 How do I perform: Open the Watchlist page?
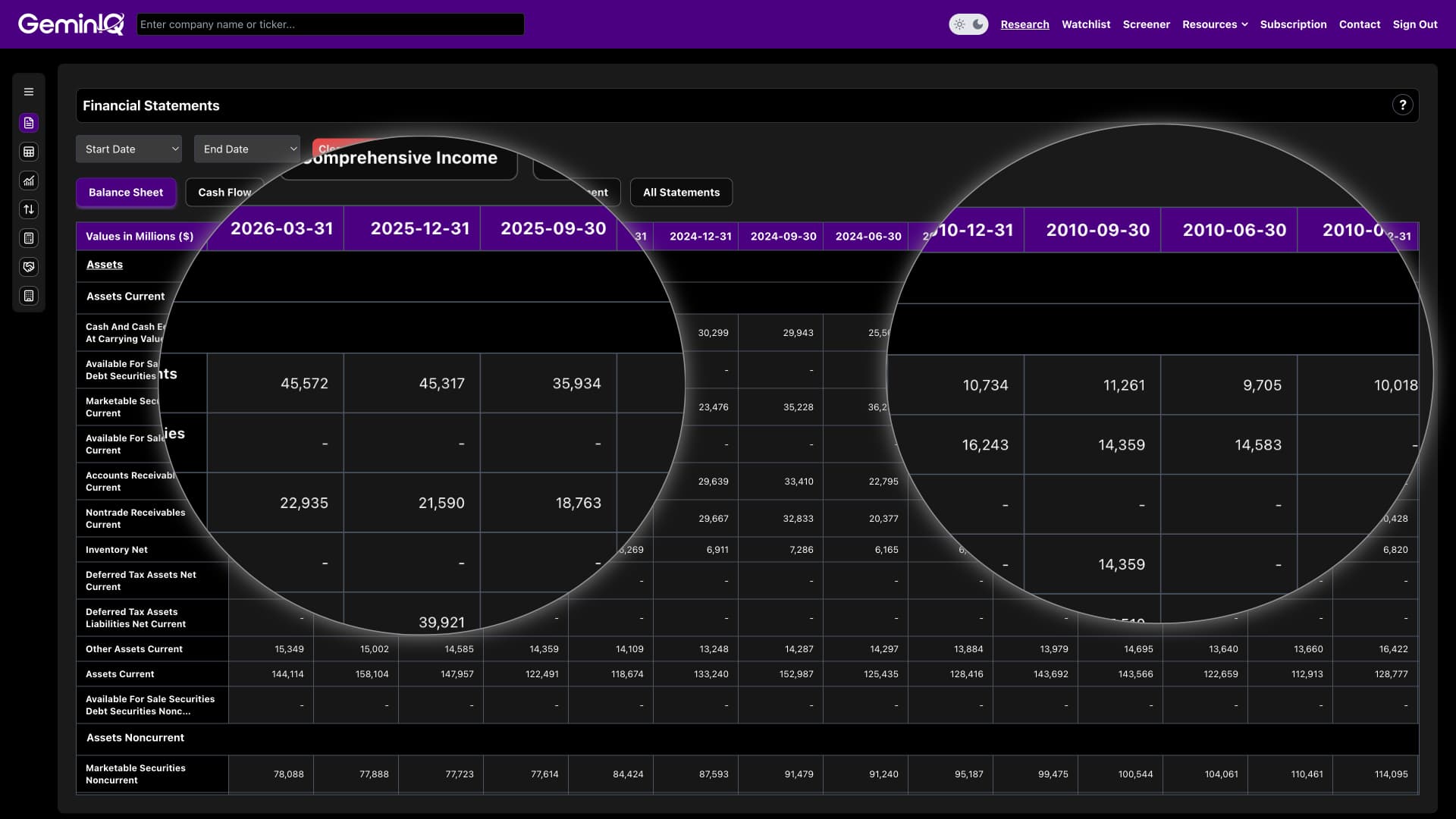coord(1086,24)
